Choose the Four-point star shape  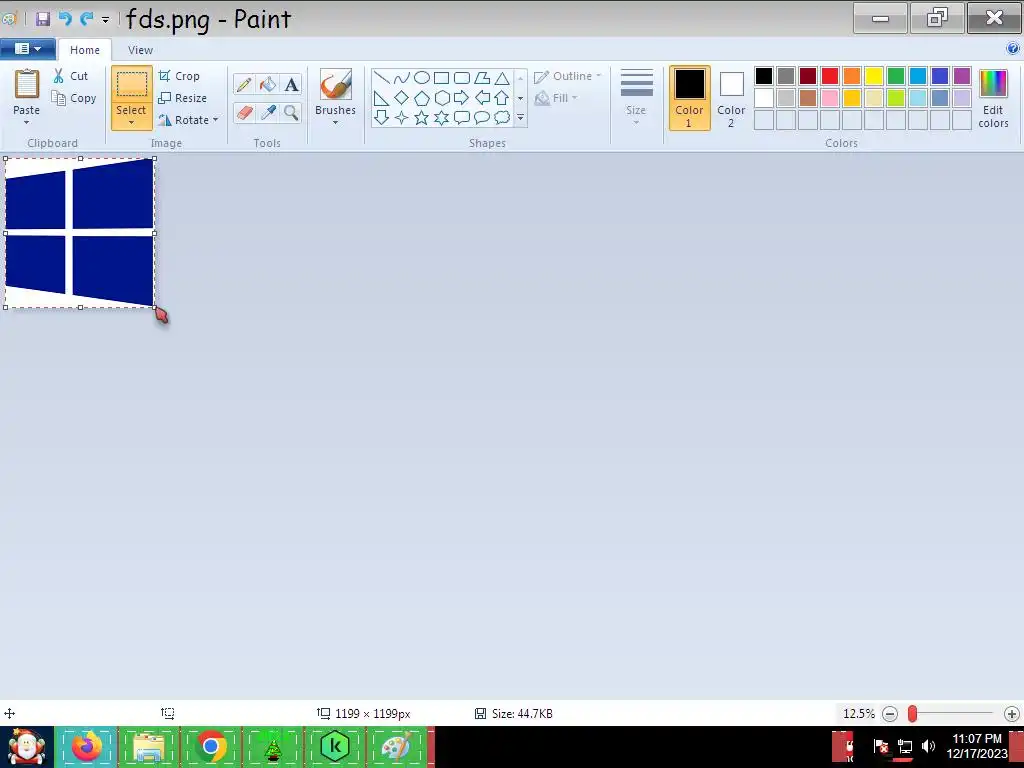click(x=402, y=118)
